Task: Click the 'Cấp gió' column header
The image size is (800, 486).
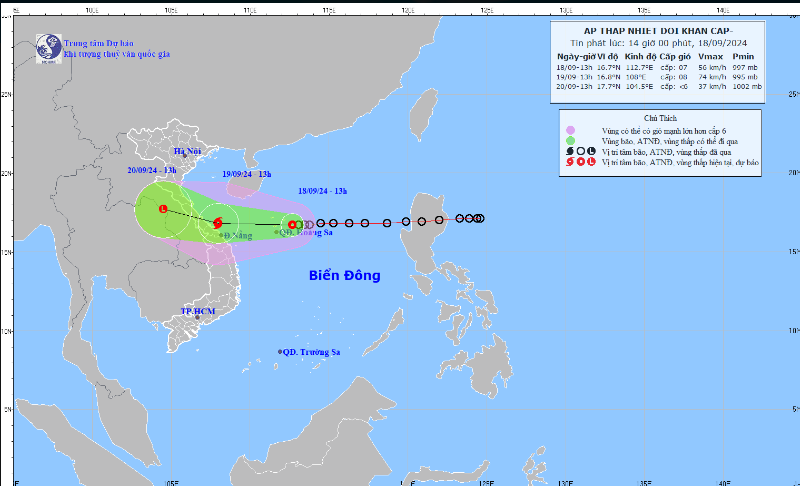Action: tap(675, 57)
